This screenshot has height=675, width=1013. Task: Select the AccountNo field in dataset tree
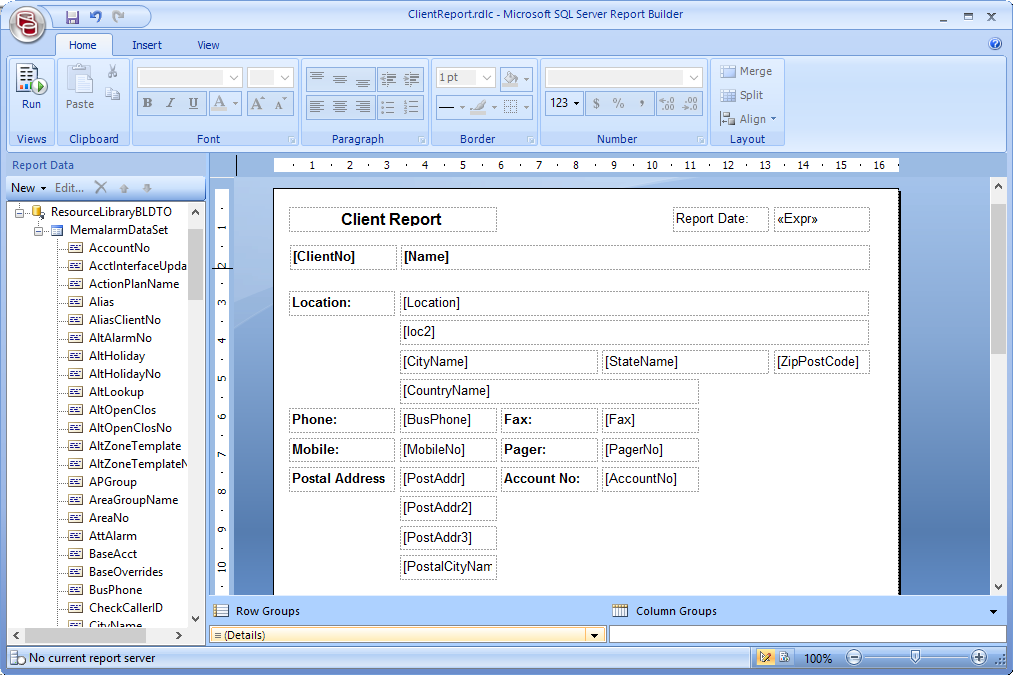click(119, 248)
